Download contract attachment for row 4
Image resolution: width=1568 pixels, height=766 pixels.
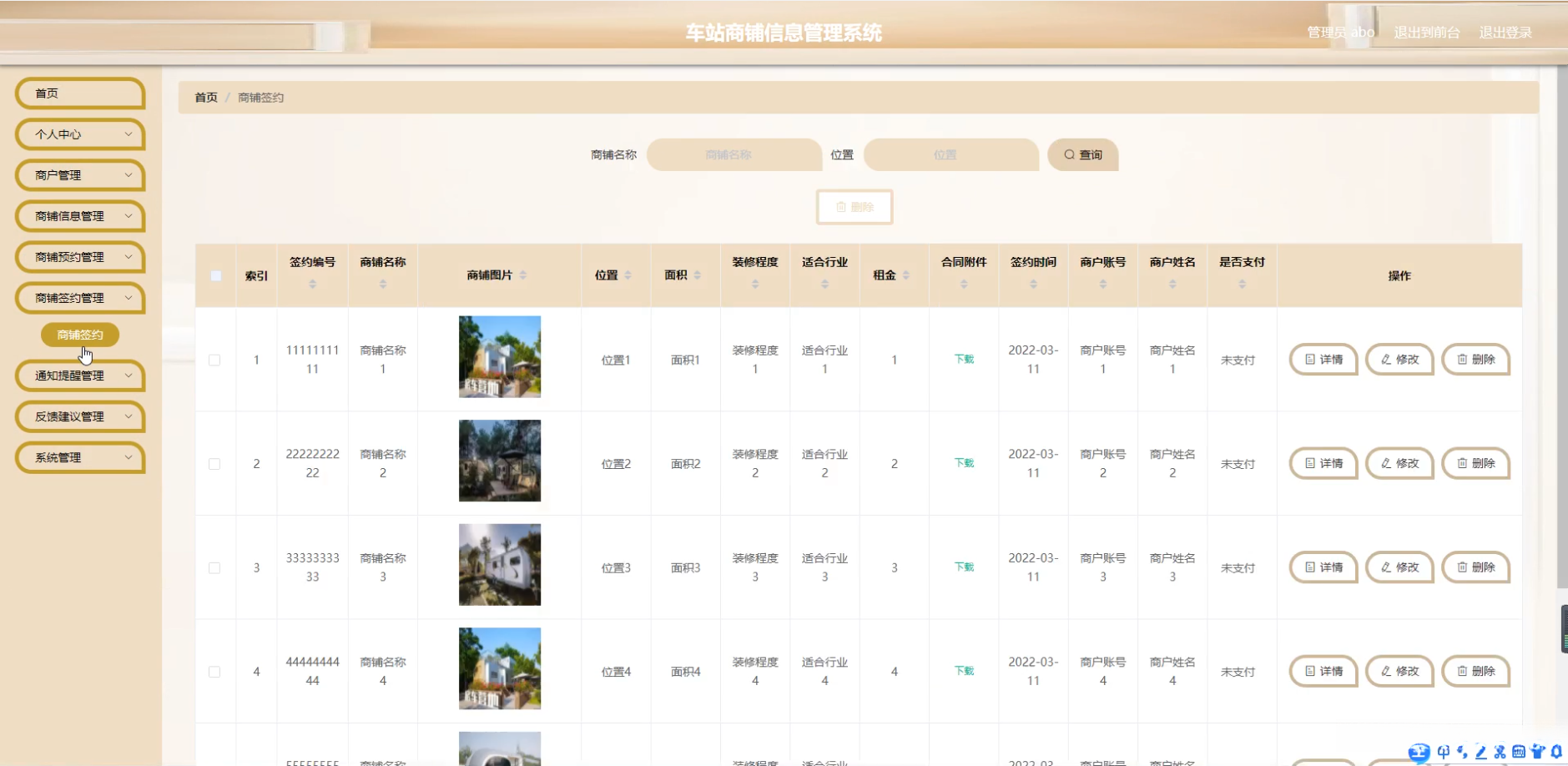[x=964, y=670]
